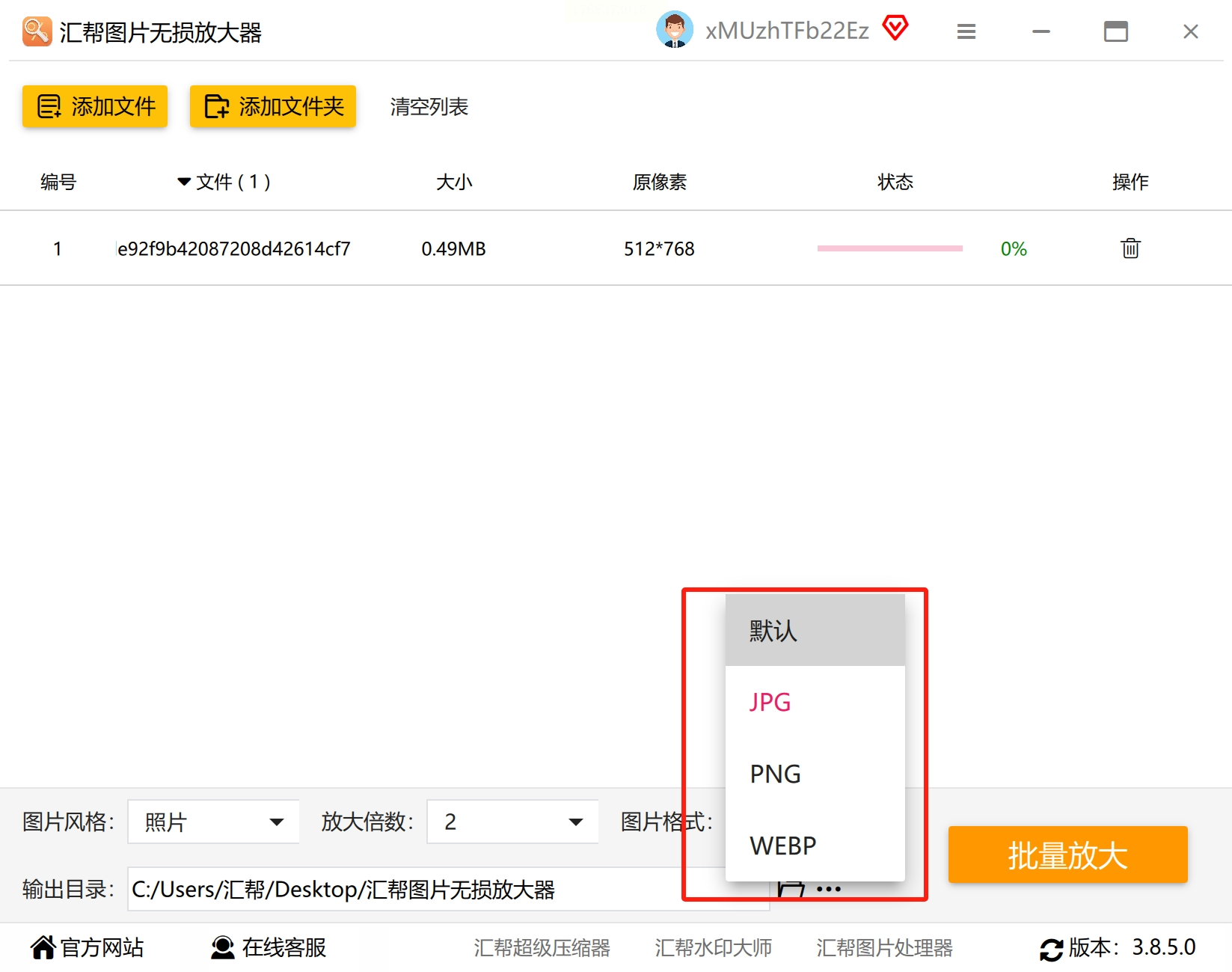Open the hamburger menu icon
The width and height of the screenshot is (1232, 972).
(x=966, y=31)
